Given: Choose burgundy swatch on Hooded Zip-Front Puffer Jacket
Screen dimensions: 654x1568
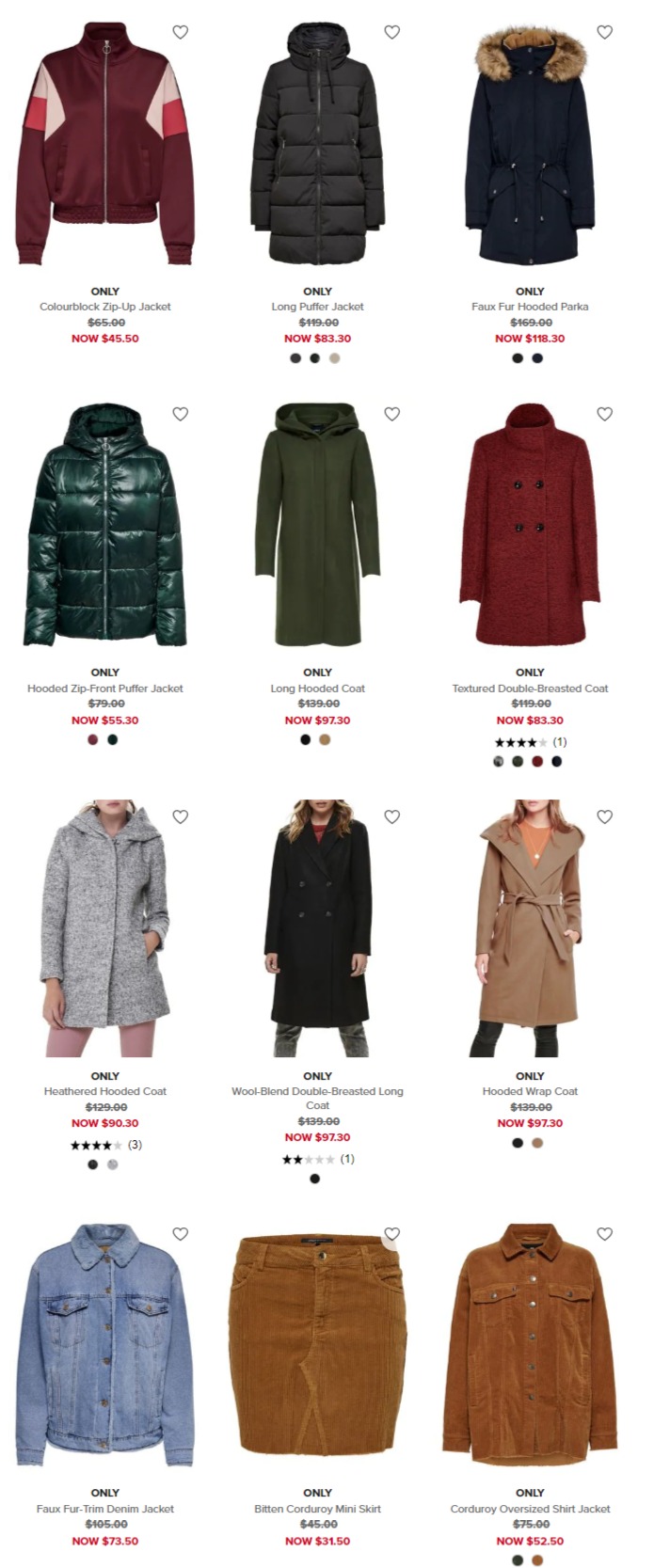Looking at the screenshot, I should 93,740.
